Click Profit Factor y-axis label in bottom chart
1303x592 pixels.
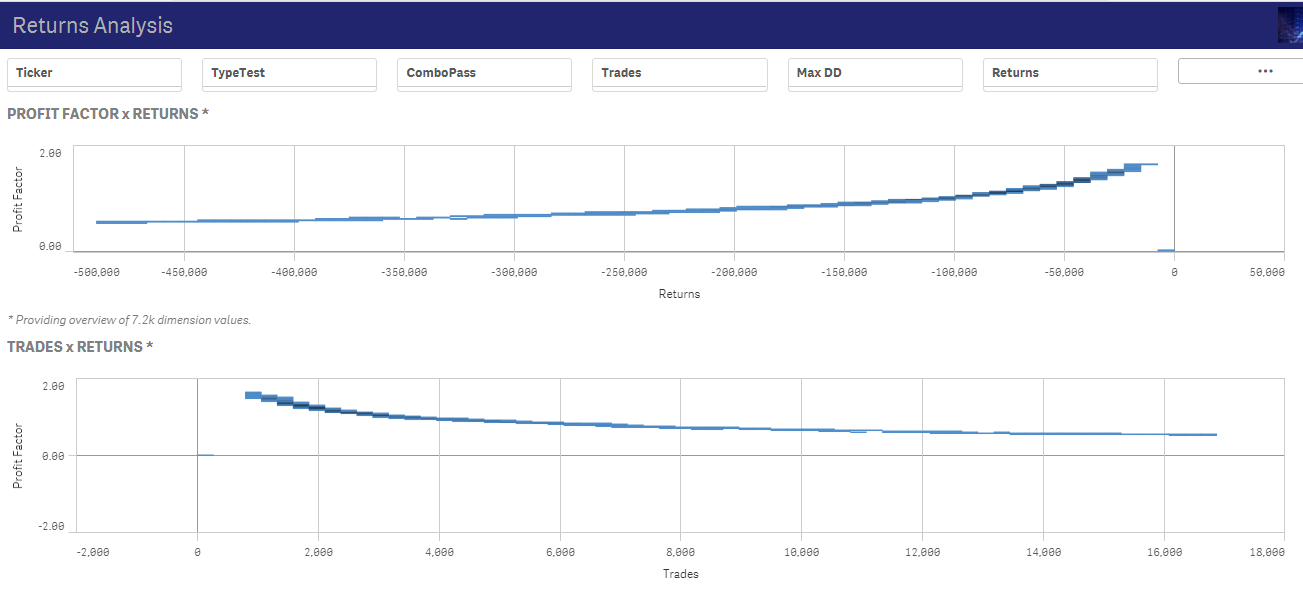coord(18,456)
